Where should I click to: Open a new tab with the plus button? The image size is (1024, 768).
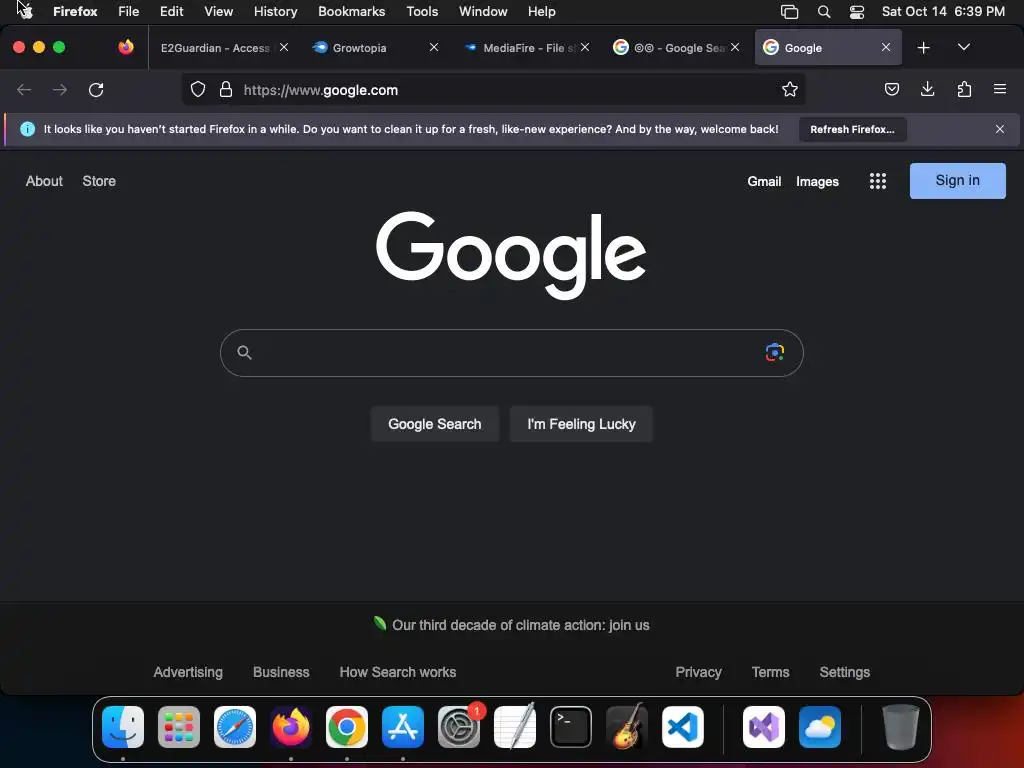[x=923, y=48]
